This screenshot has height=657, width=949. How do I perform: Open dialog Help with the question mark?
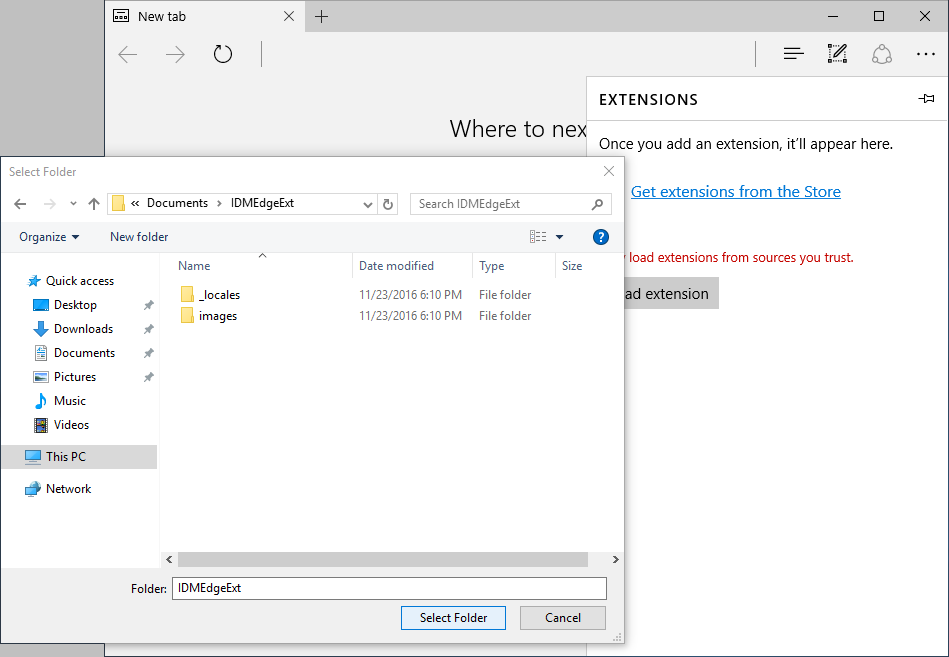point(600,237)
